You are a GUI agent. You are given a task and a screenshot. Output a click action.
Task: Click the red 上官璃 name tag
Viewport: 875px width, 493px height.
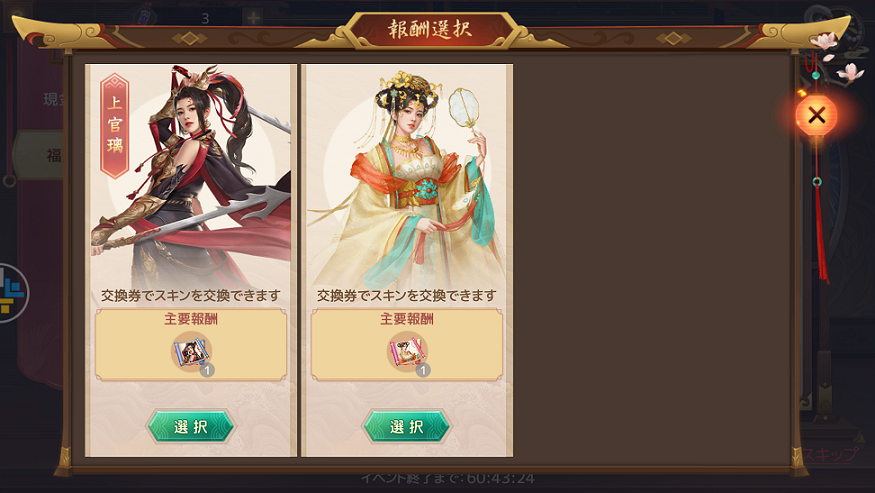pos(114,126)
